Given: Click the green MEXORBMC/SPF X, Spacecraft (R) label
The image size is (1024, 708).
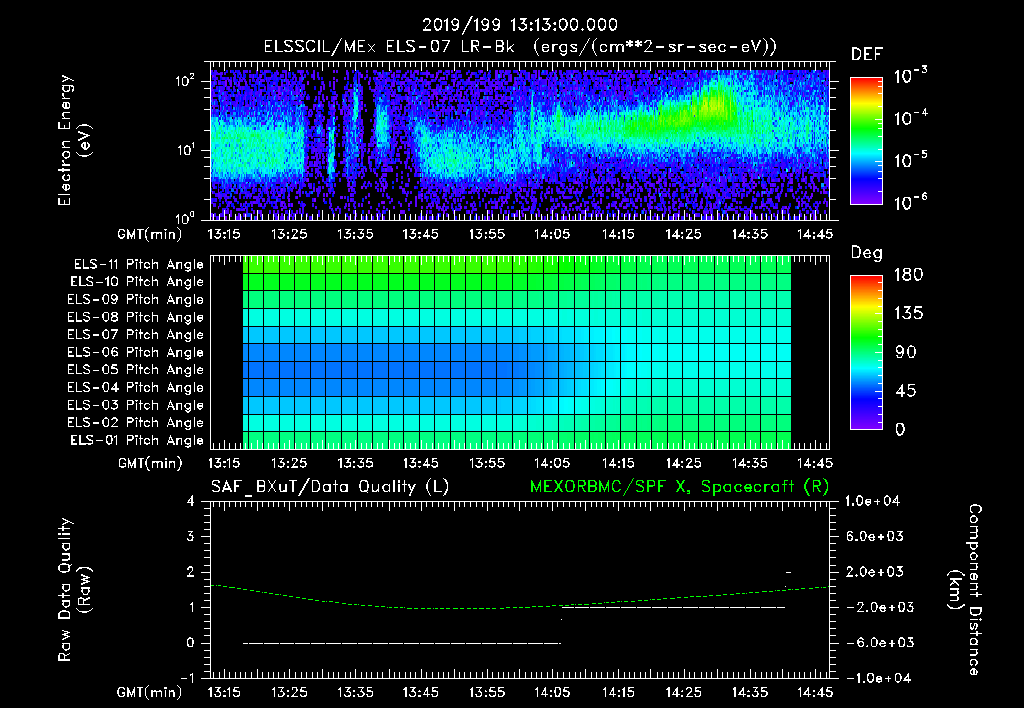Looking at the screenshot, I should [x=679, y=487].
